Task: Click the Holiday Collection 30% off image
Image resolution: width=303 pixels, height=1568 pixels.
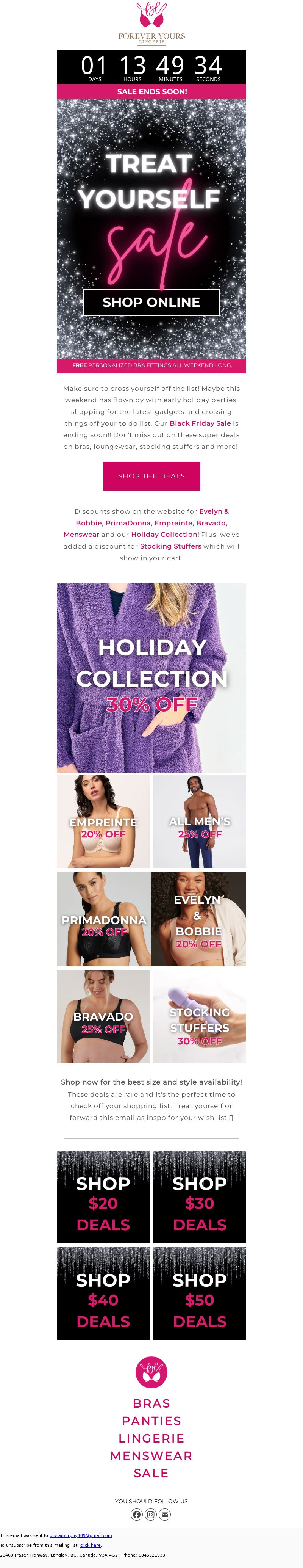Action: 151,678
